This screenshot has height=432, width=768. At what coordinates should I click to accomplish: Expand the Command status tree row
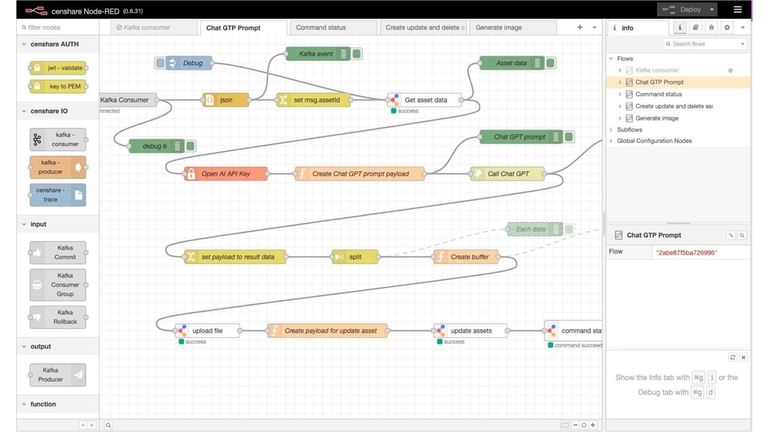(x=620, y=94)
